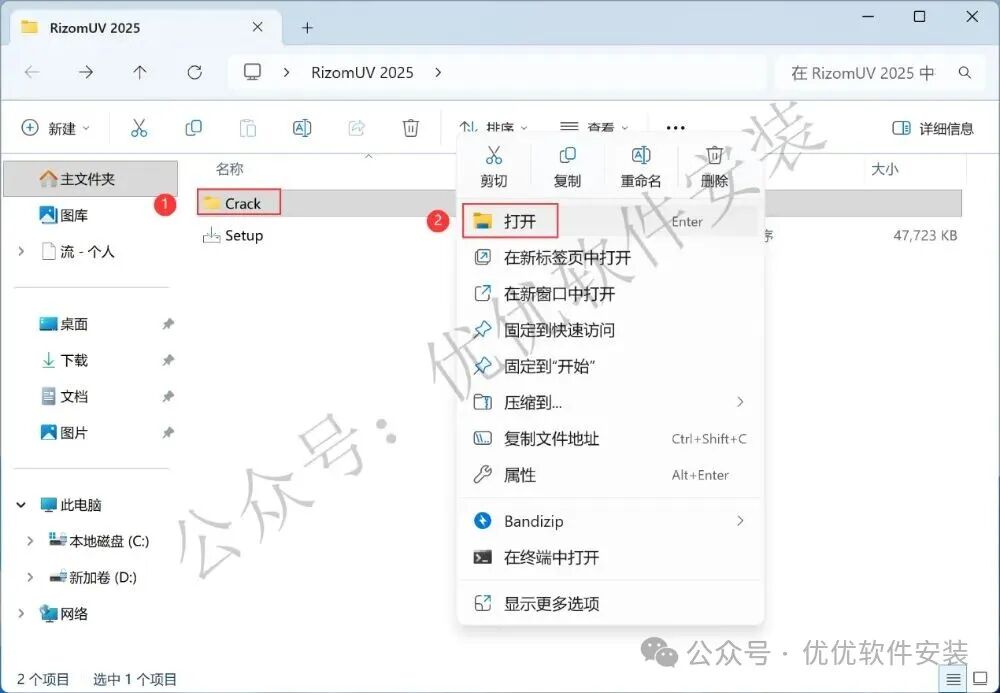Click the Paste icon in toolbar
1000x693 pixels.
(247, 128)
